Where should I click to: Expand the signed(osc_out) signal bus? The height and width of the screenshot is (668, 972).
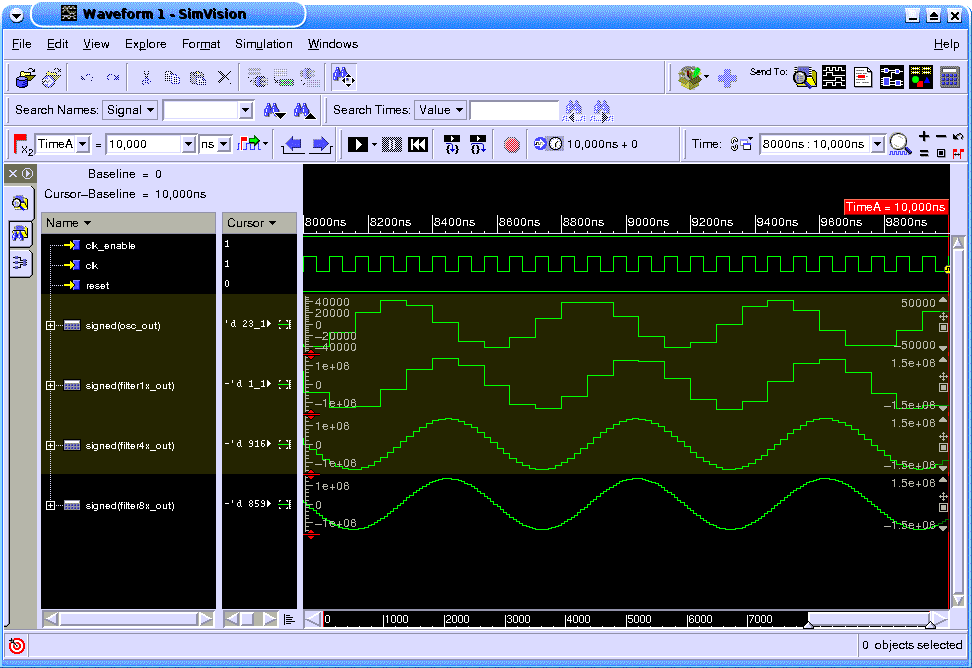coord(51,326)
